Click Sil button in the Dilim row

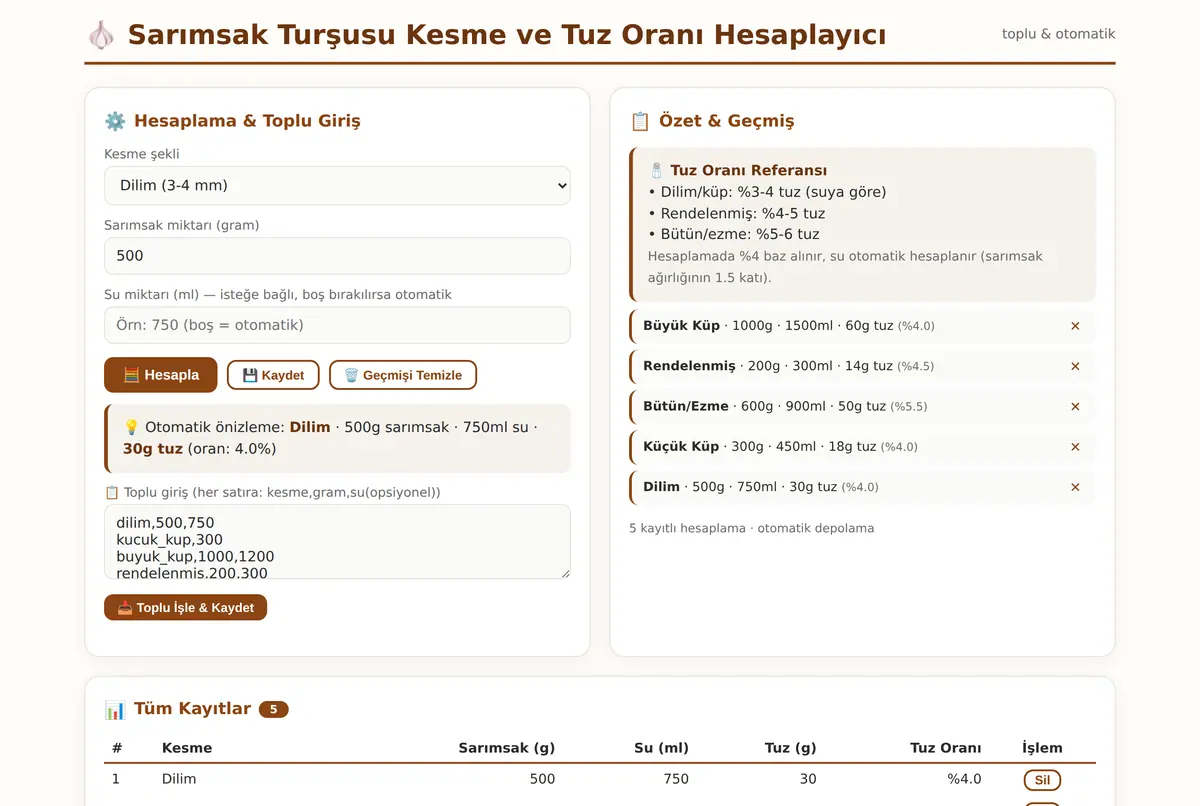1042,780
